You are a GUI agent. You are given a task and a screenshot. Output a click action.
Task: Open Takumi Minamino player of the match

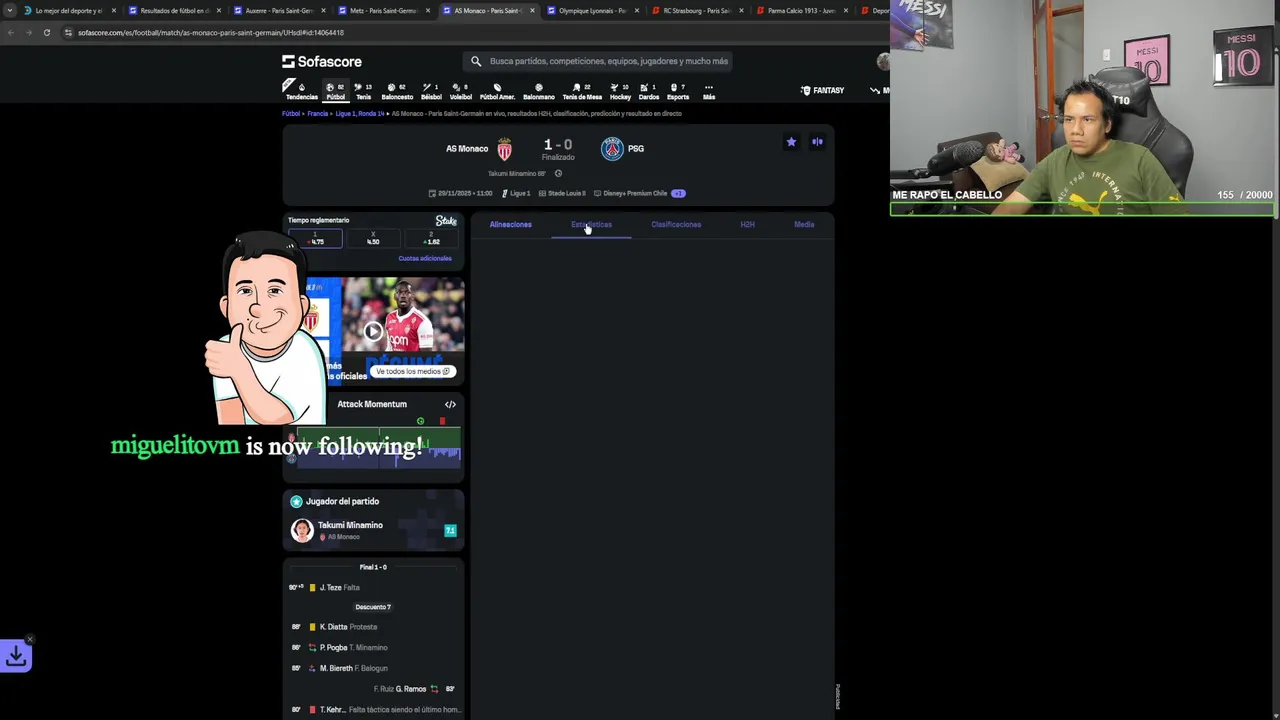[x=373, y=530]
